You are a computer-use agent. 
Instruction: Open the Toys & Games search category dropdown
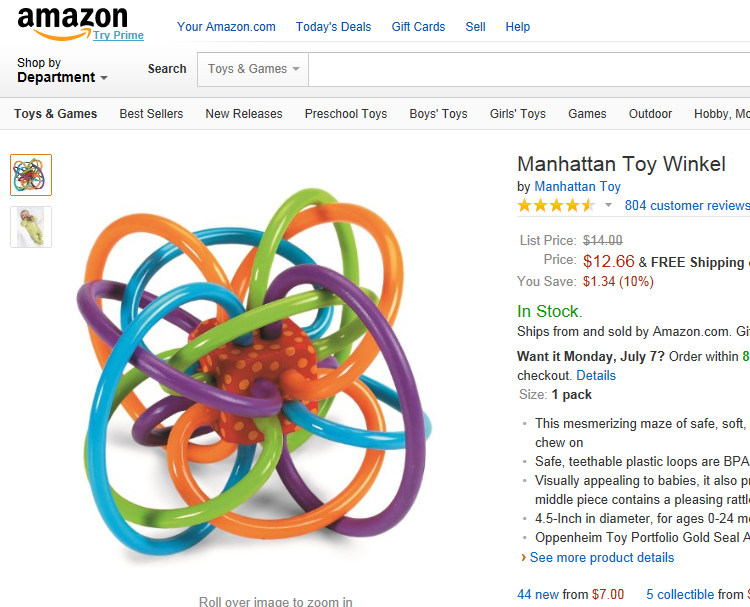pos(254,69)
